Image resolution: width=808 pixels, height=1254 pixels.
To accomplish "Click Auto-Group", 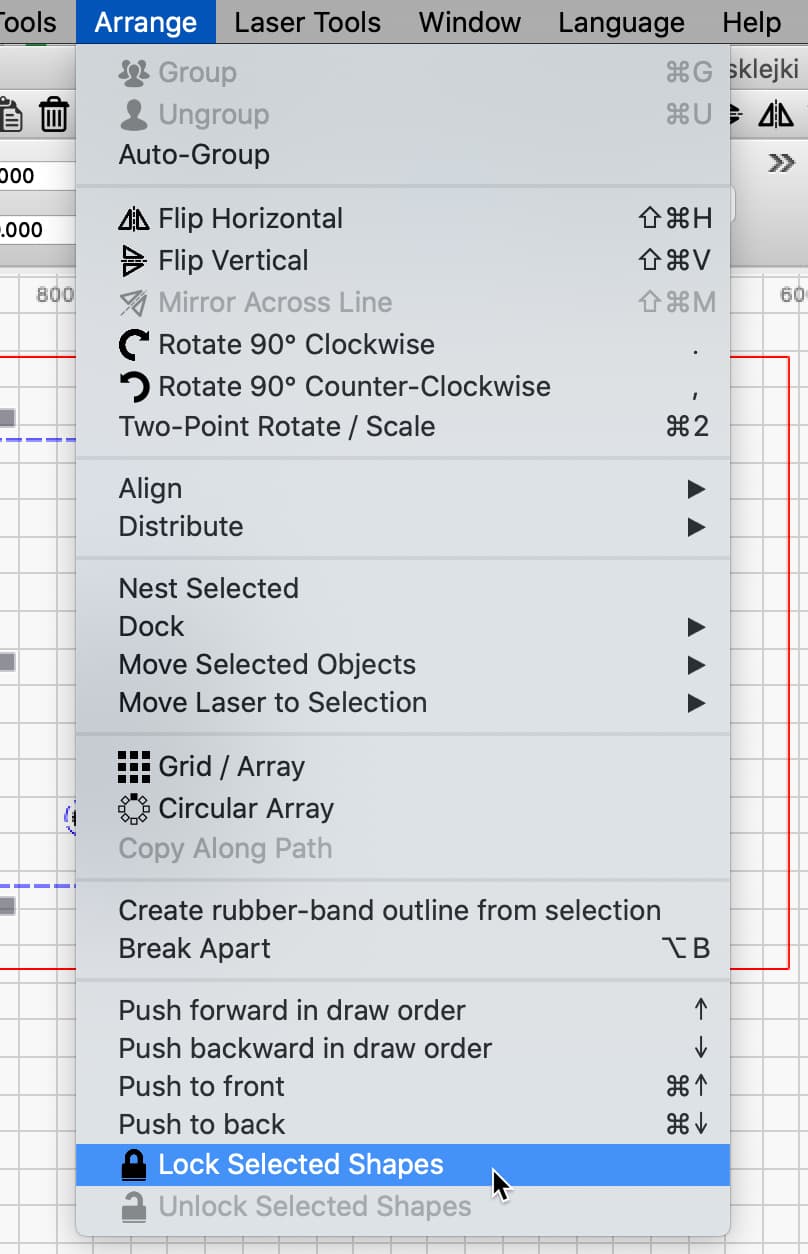I will [x=195, y=154].
